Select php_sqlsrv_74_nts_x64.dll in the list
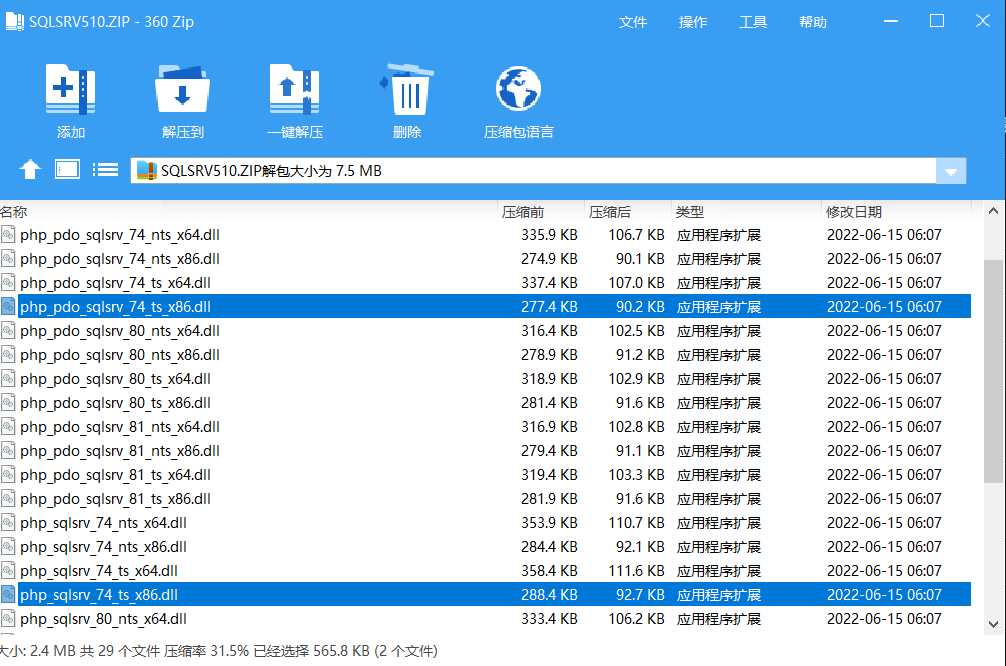The height and width of the screenshot is (666, 1006). 103,523
